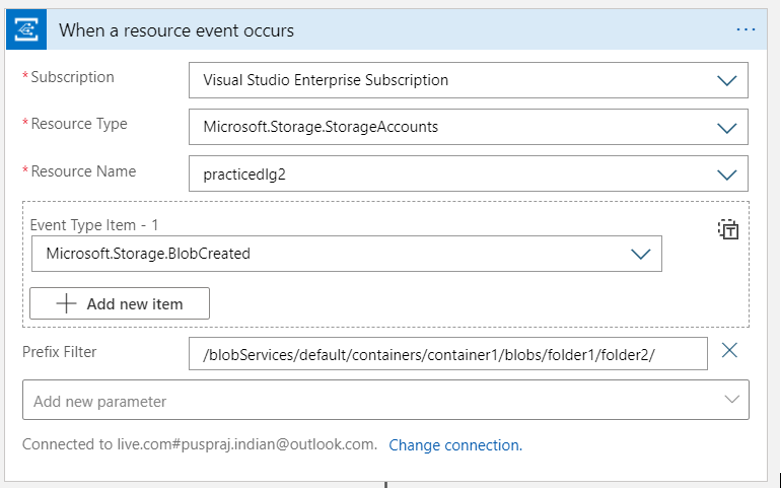Remove the Prefix Filter parameter
Viewport: 781px width, 488px height.
729,351
